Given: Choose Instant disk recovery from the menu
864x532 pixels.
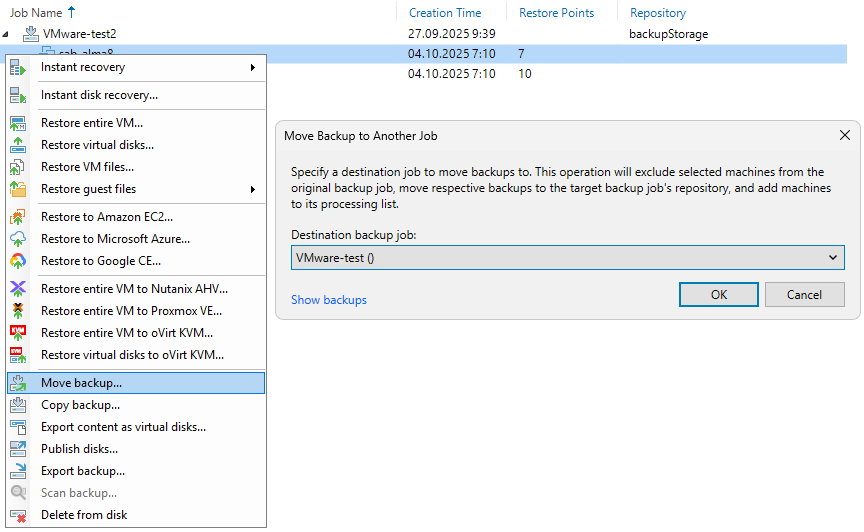Looking at the screenshot, I should click(x=136, y=95).
